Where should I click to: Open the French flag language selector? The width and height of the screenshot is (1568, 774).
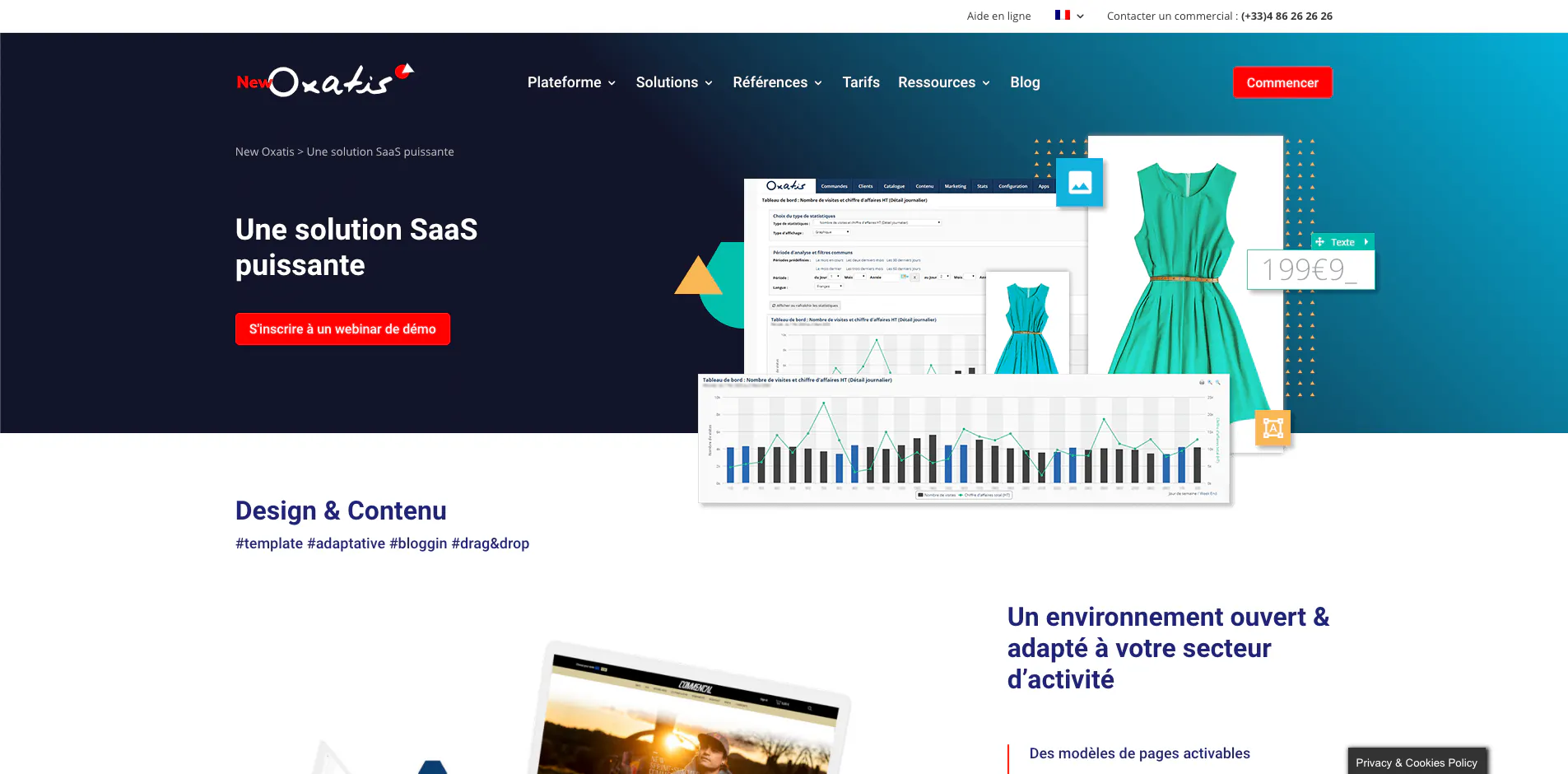(x=1069, y=16)
